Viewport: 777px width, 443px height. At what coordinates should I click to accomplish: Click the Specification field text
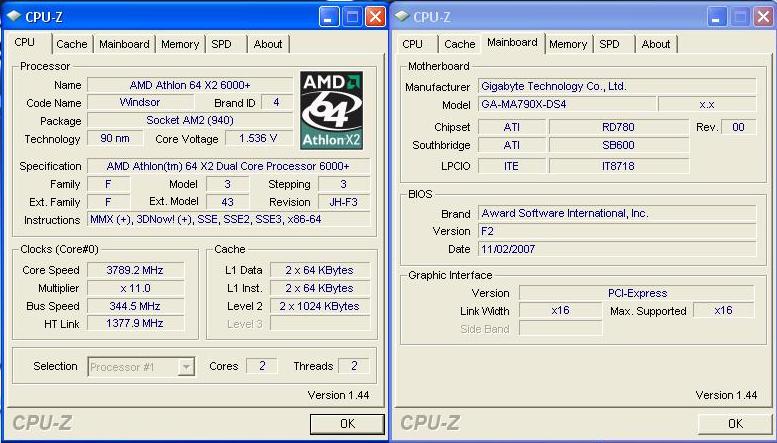pos(228,166)
